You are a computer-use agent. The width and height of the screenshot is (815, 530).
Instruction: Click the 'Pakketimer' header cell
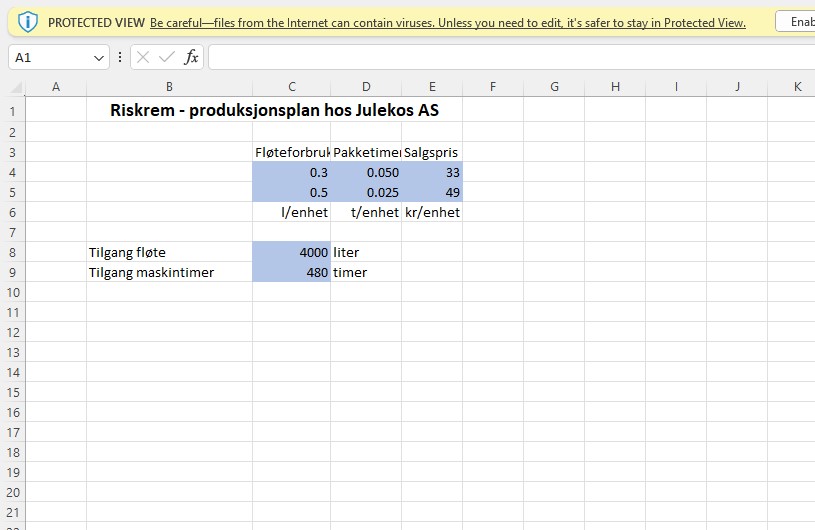(366, 152)
